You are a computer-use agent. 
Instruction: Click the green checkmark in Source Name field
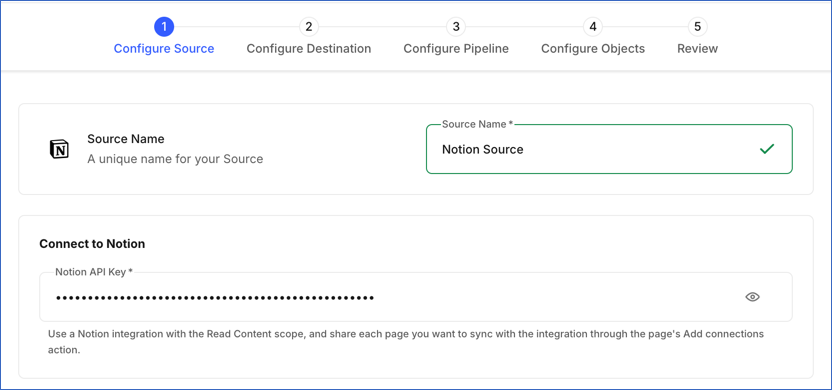click(x=767, y=149)
